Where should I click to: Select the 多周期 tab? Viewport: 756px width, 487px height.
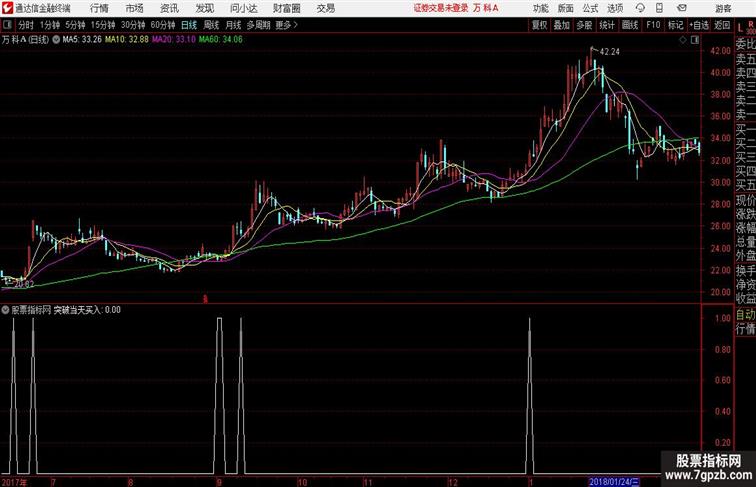point(258,25)
